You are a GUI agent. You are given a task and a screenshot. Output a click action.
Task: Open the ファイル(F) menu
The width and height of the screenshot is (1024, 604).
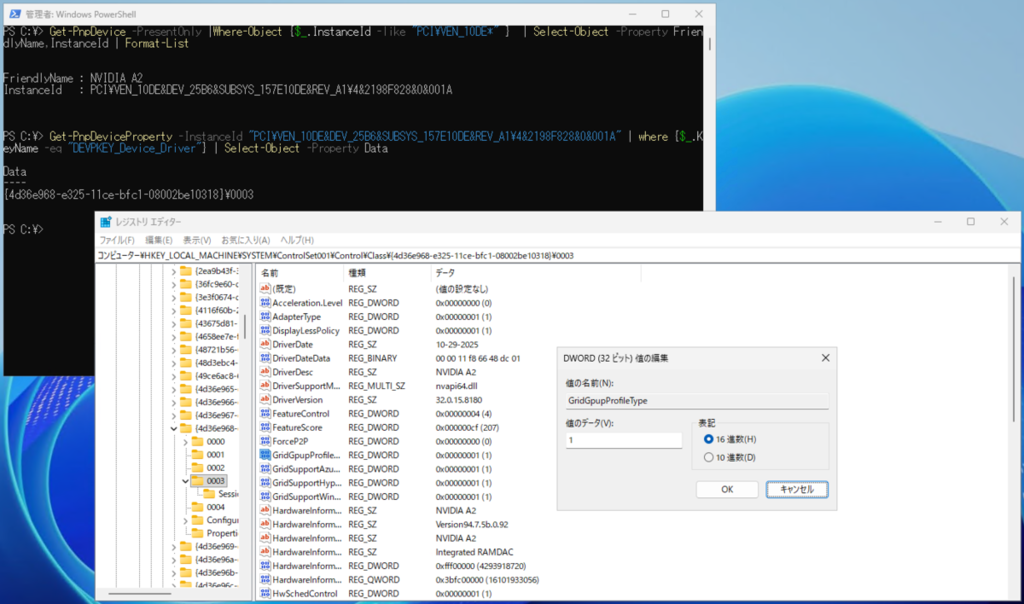click(x=117, y=240)
